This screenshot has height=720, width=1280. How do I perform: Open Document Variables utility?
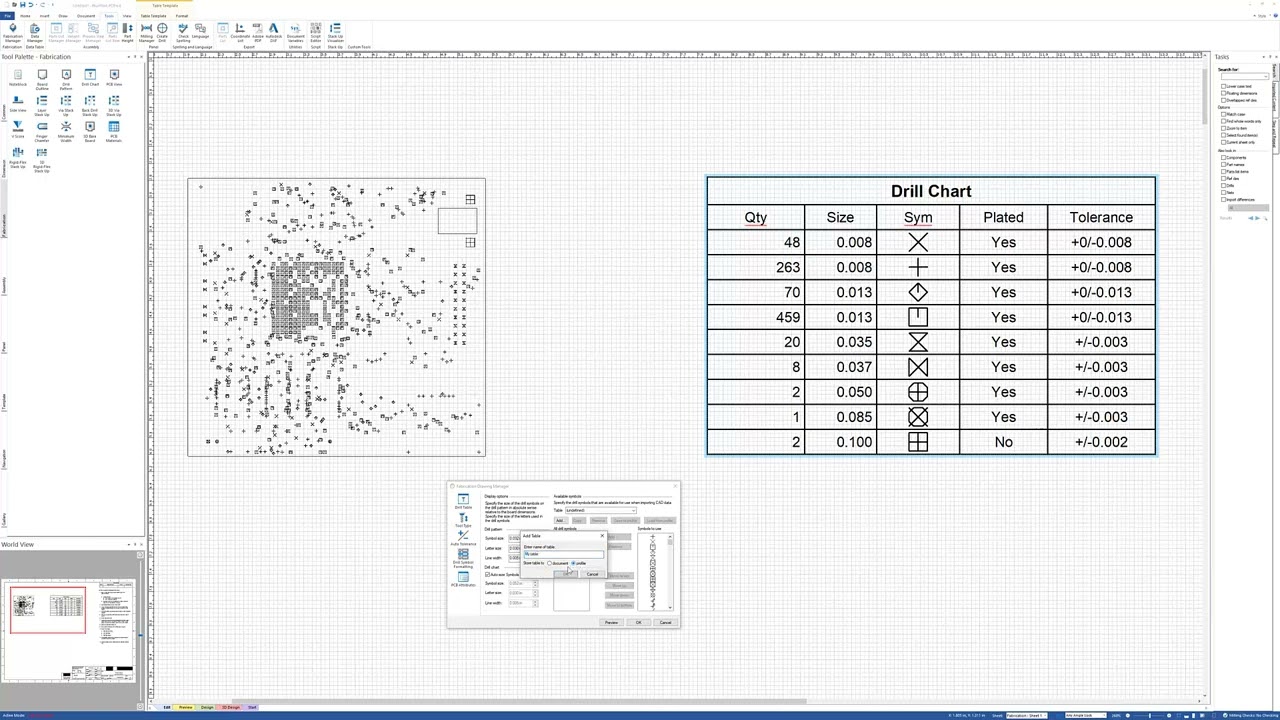coord(295,34)
